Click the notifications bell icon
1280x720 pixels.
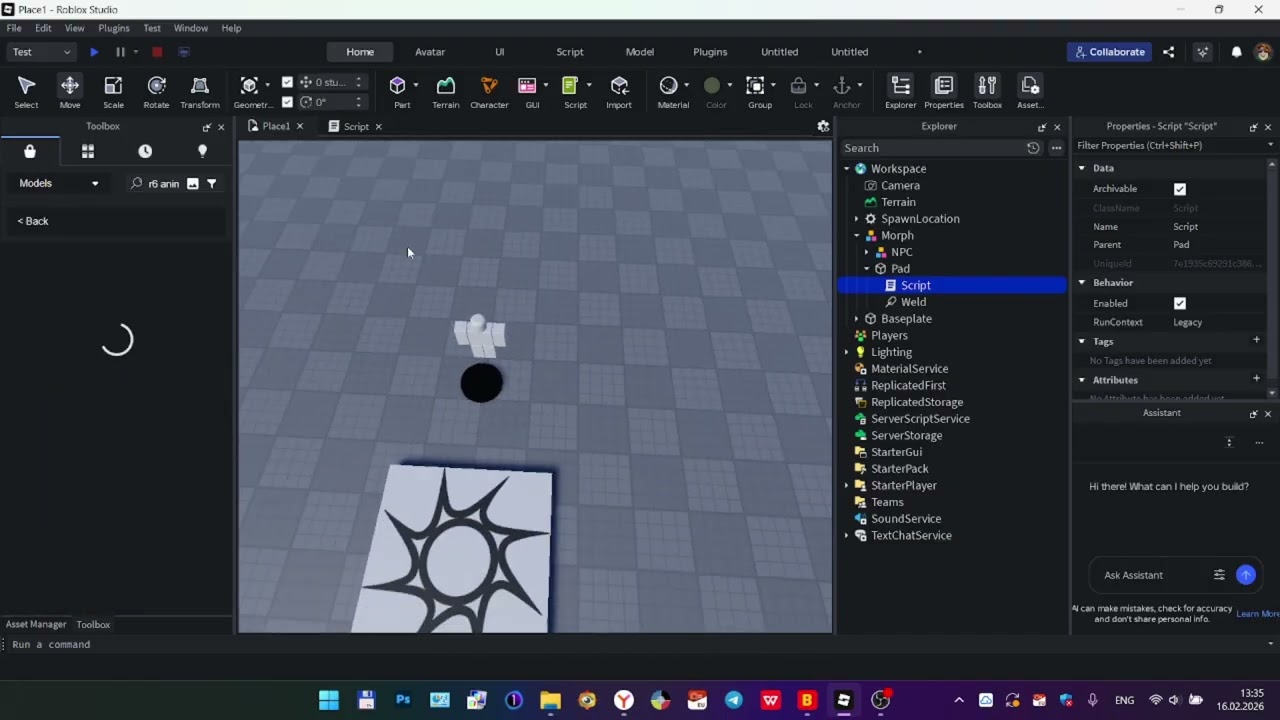1237,52
